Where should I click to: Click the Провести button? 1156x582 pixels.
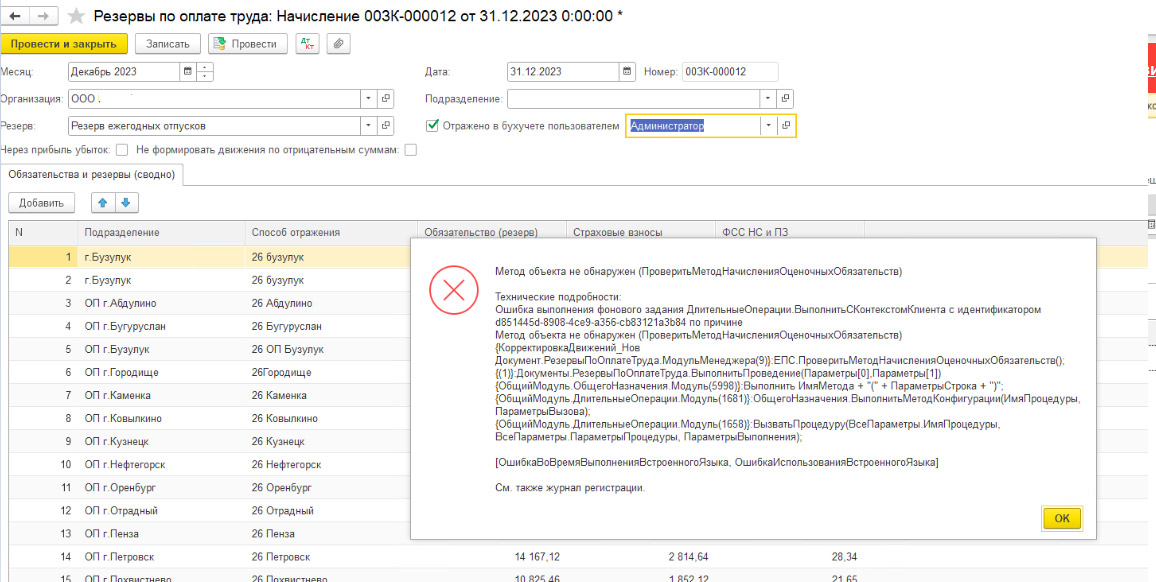tap(247, 44)
